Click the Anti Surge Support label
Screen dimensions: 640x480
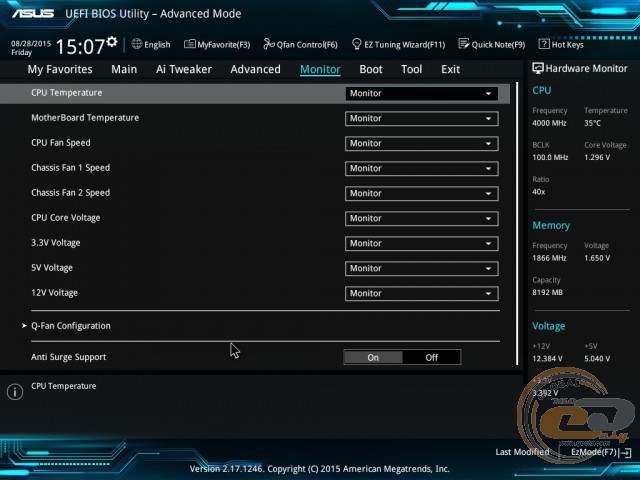[x=69, y=357]
